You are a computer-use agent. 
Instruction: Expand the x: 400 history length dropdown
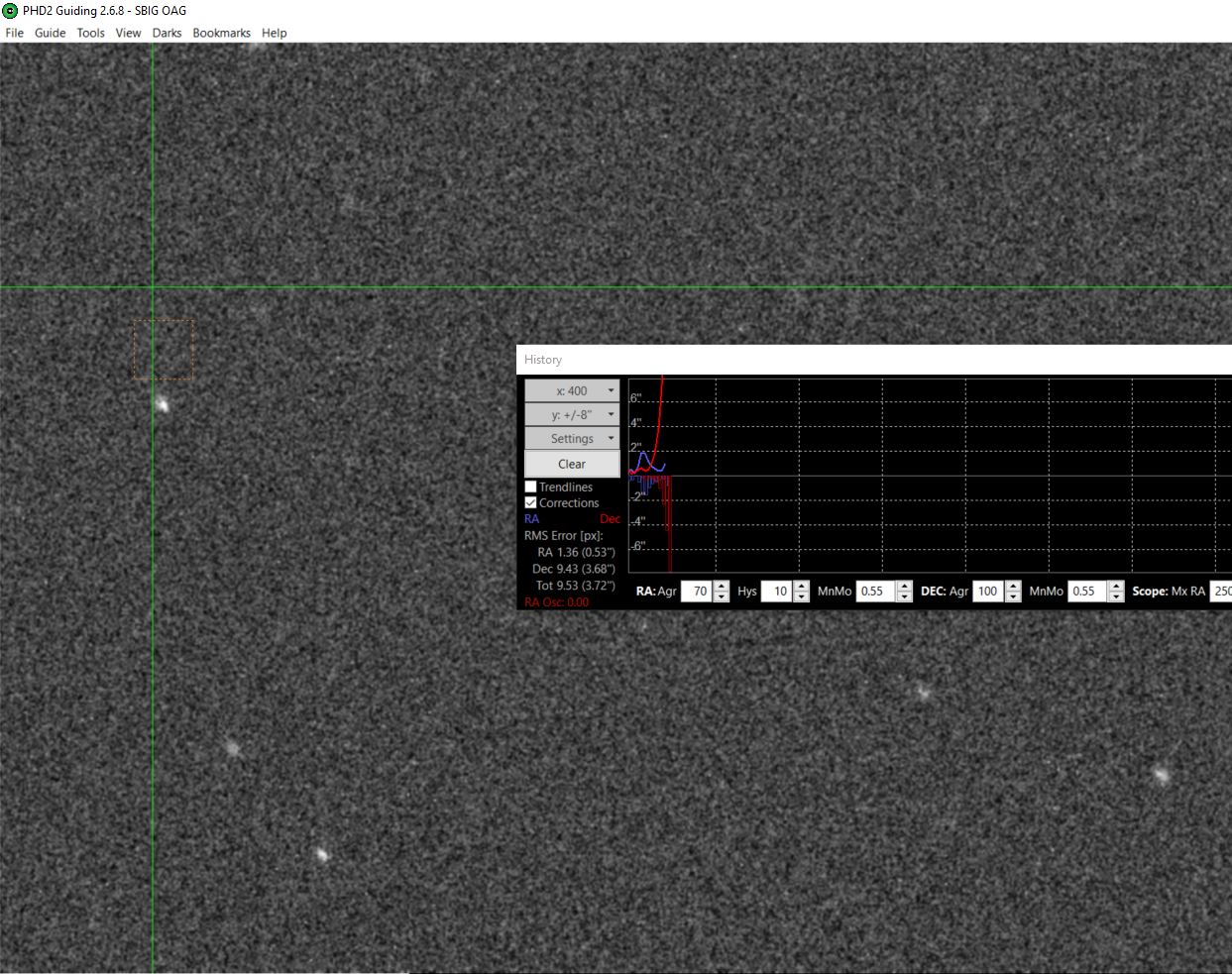click(572, 390)
